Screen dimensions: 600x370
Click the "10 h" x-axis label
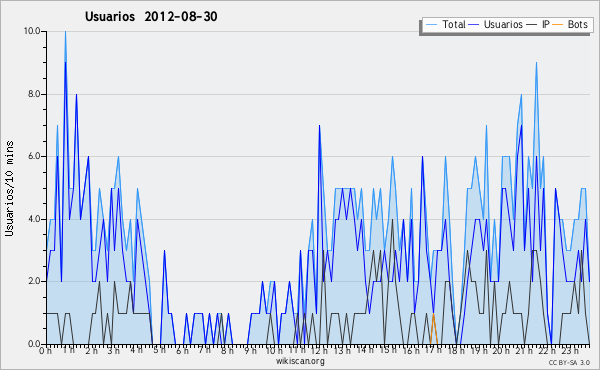pos(274,351)
